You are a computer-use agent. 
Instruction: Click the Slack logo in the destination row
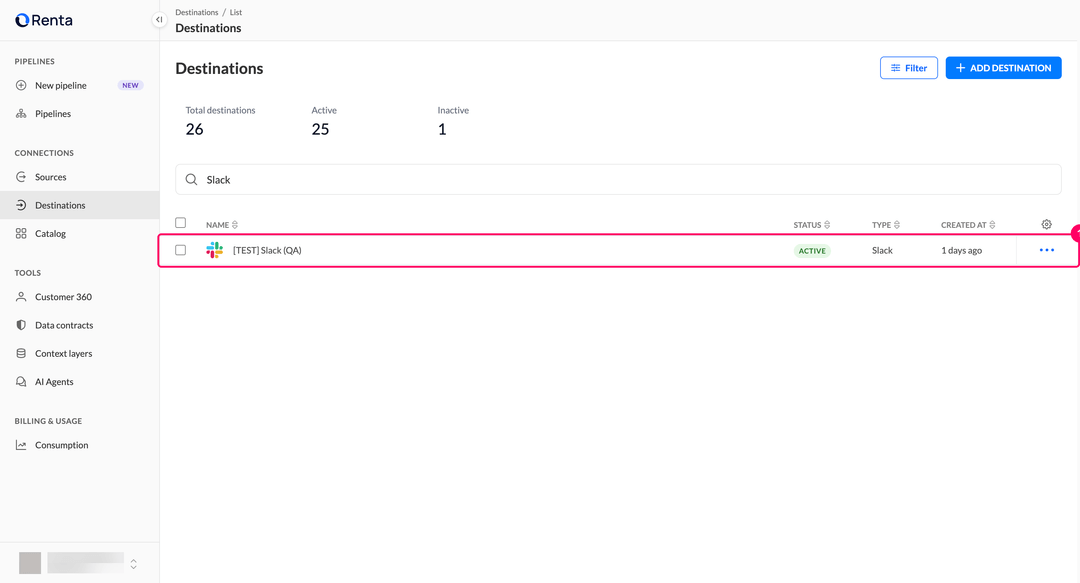pos(214,250)
